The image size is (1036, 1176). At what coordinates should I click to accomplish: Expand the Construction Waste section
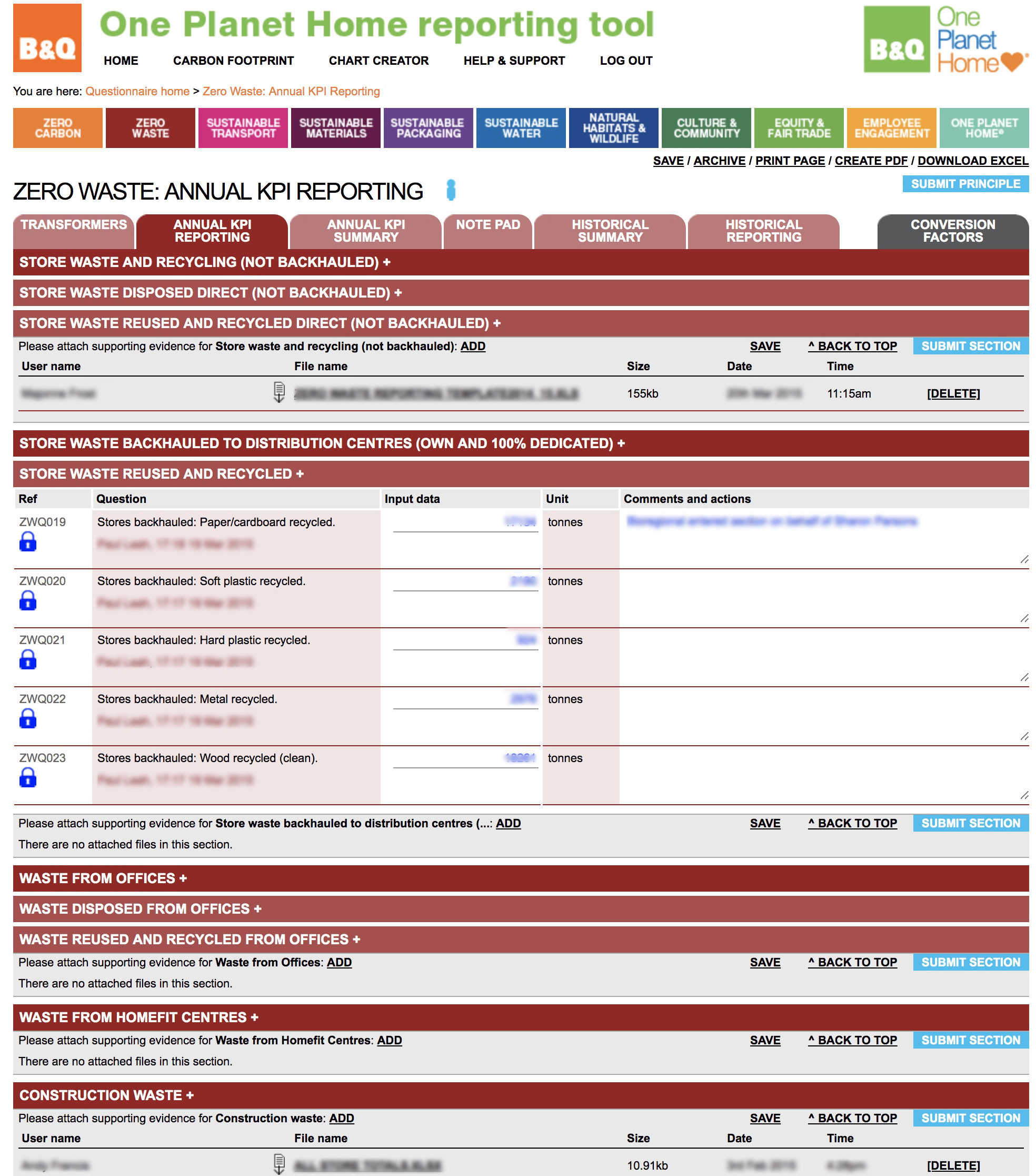tap(521, 1095)
